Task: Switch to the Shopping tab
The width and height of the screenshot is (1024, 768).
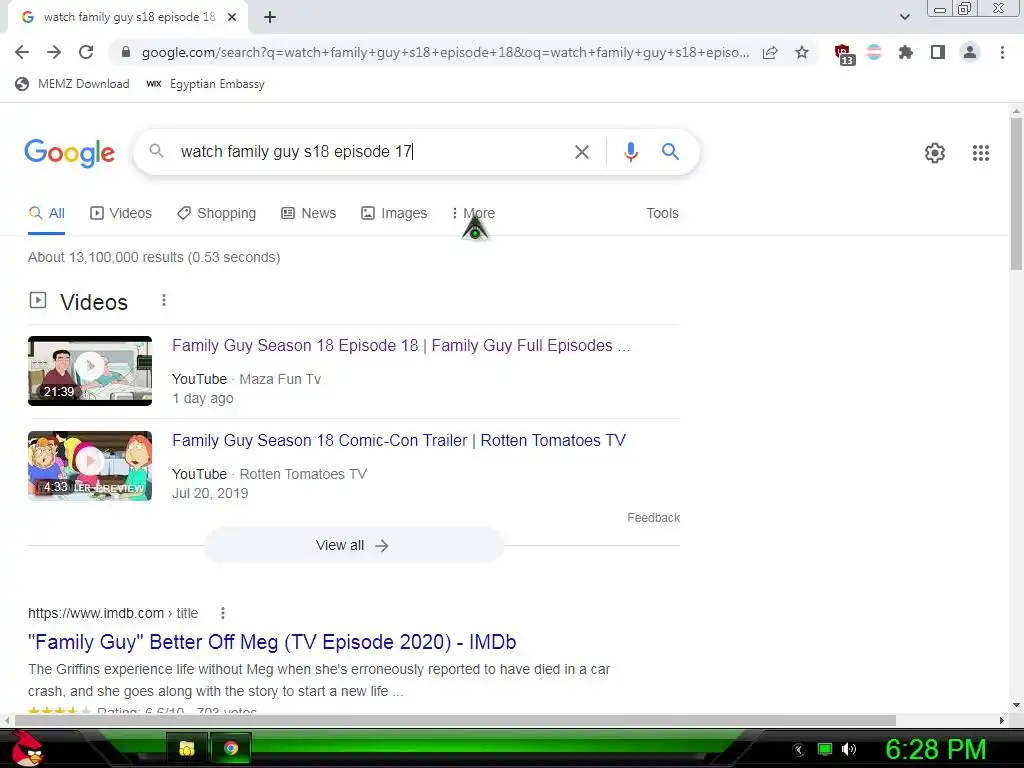Action: tap(217, 214)
